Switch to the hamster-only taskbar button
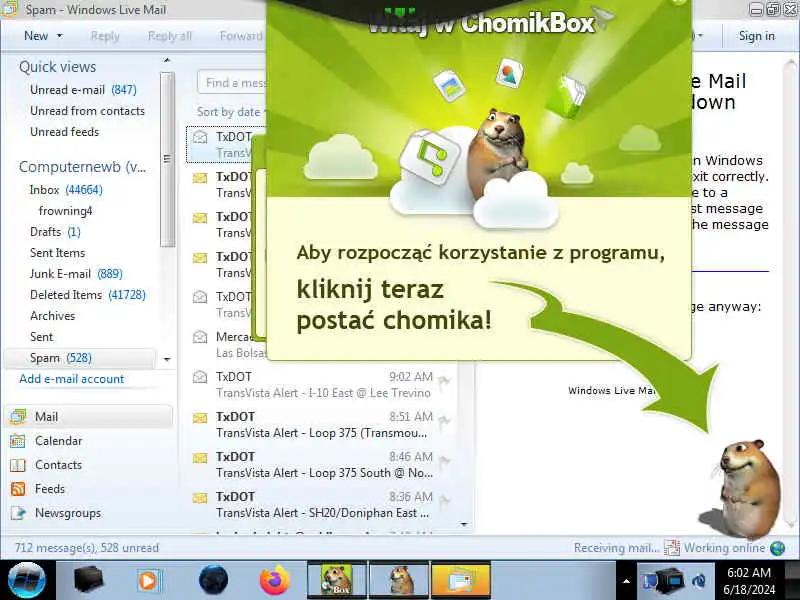The height and width of the screenshot is (600, 800). 399,580
